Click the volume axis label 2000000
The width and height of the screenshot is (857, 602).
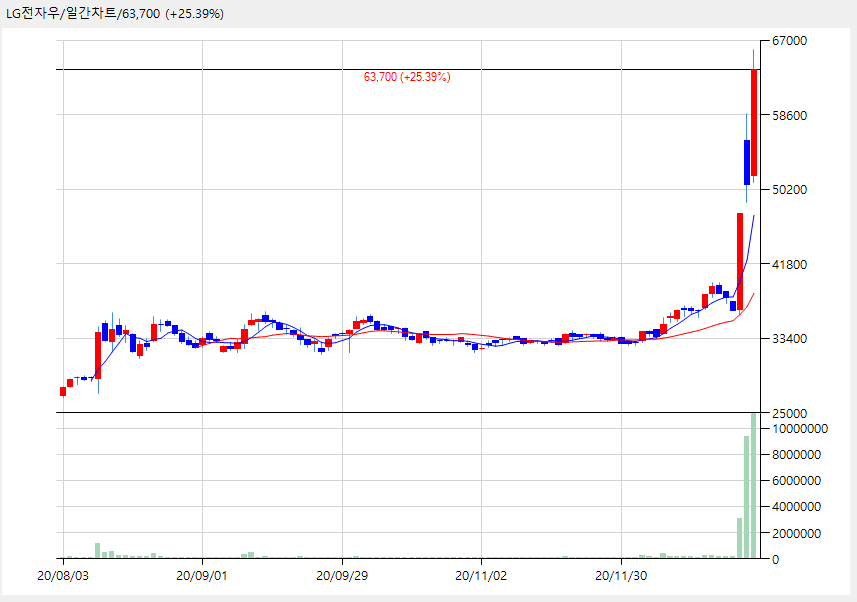pos(797,533)
